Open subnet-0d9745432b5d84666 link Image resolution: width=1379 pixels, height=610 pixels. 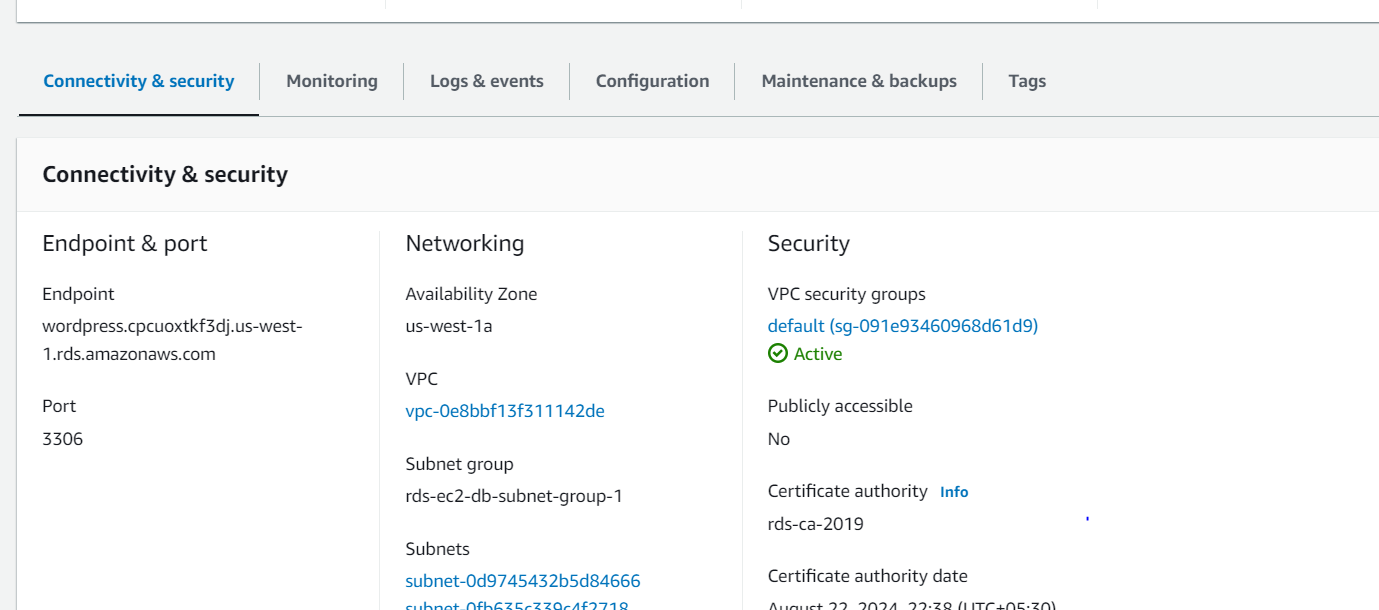point(523,581)
